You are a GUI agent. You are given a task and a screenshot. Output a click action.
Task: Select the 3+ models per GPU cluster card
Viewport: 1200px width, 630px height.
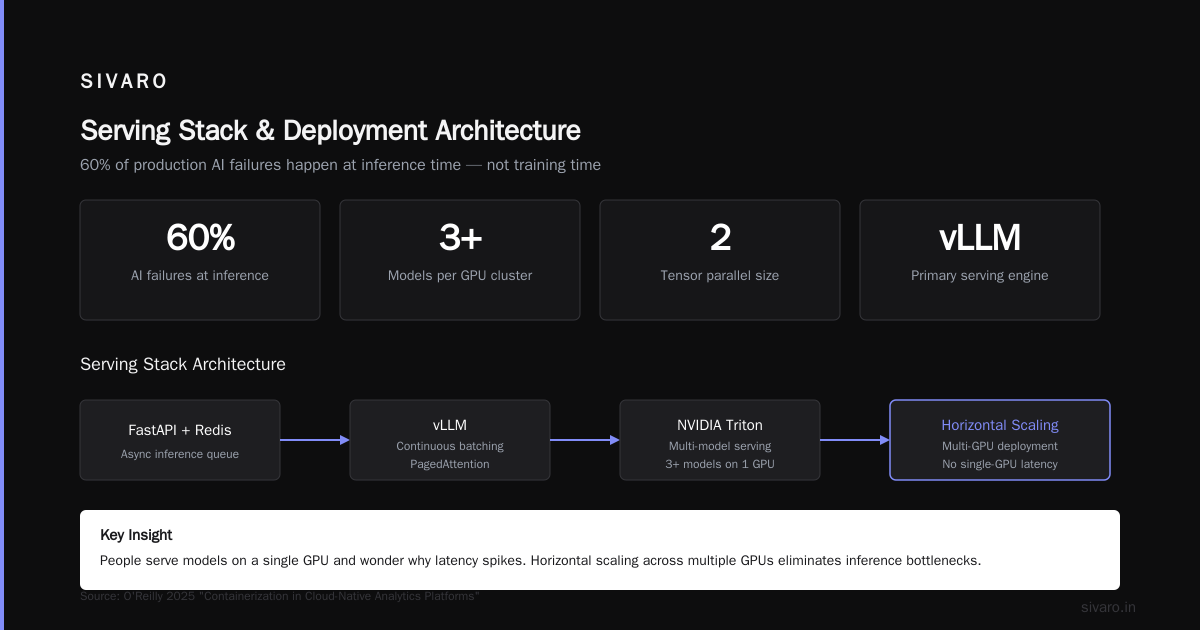[460, 260]
